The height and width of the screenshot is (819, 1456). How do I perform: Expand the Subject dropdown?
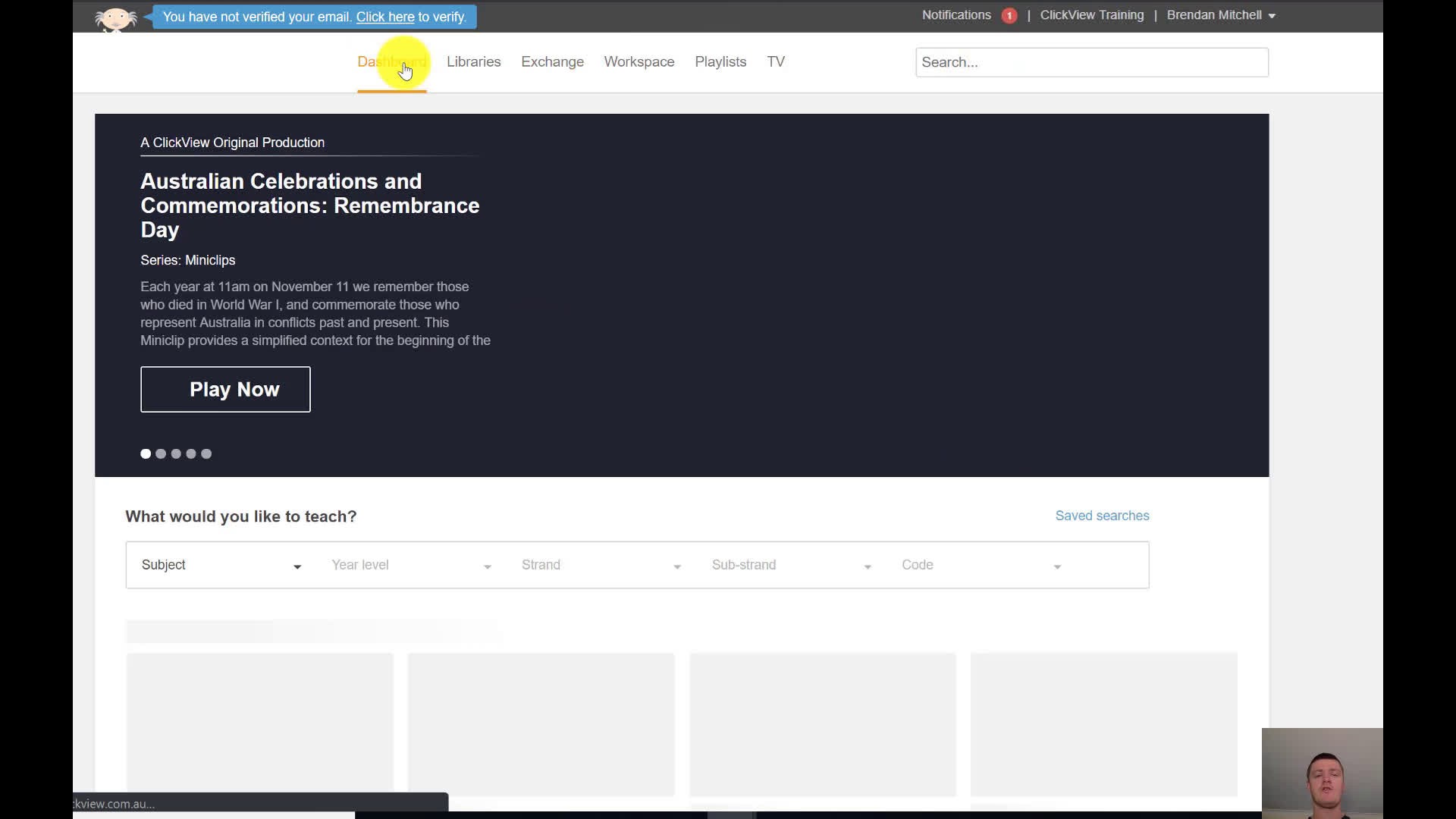tap(221, 565)
